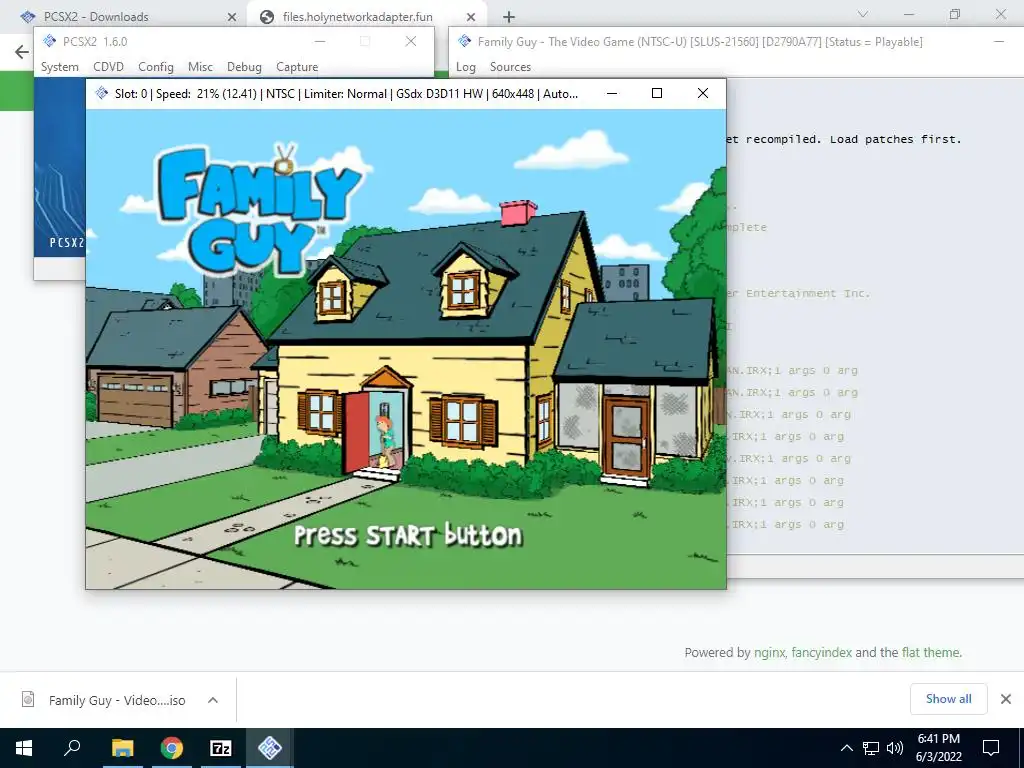Open the Config menu in PCSX2
The height and width of the screenshot is (768, 1024).
155,67
